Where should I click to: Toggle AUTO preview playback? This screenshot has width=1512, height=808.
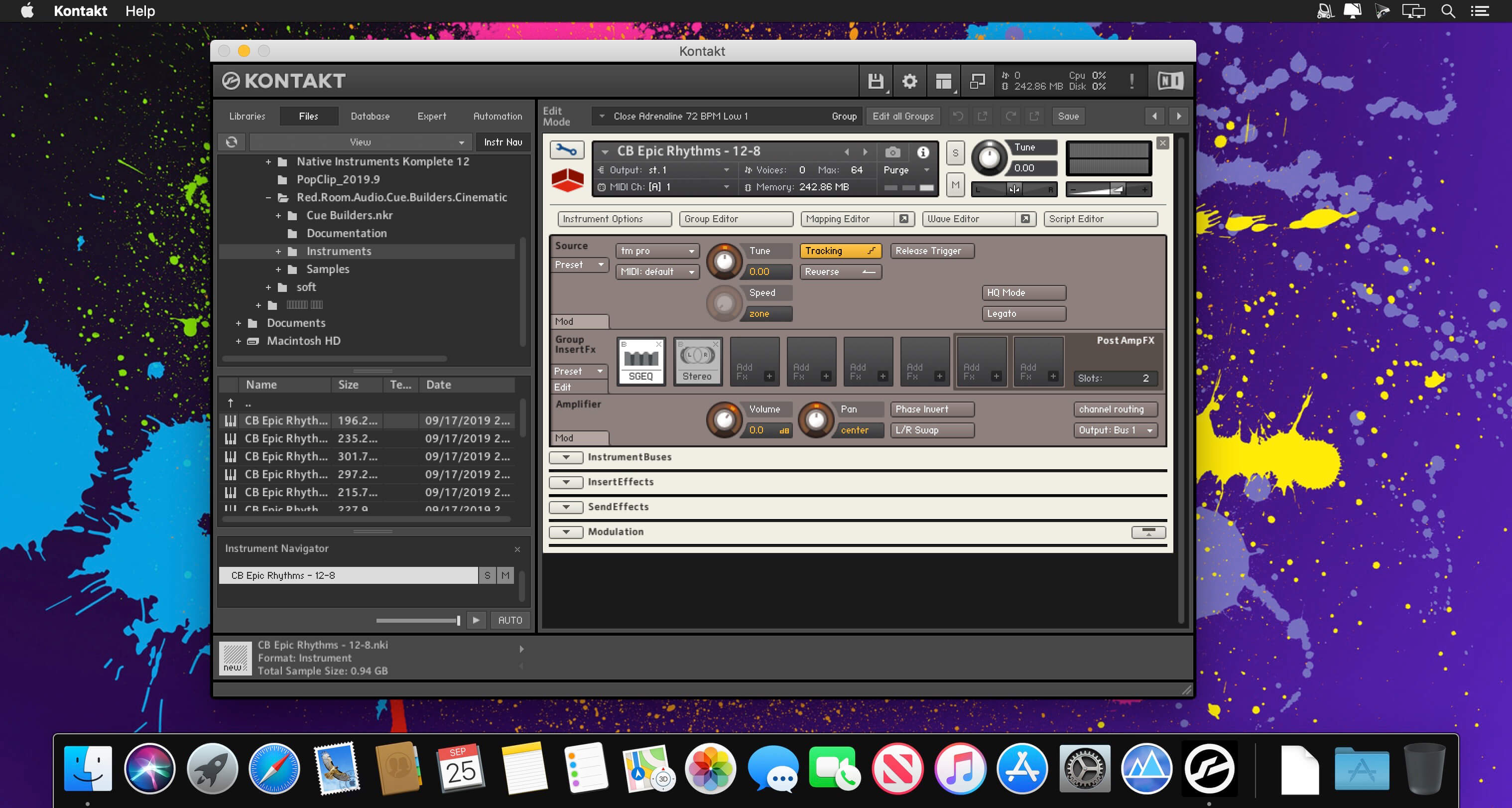510,620
